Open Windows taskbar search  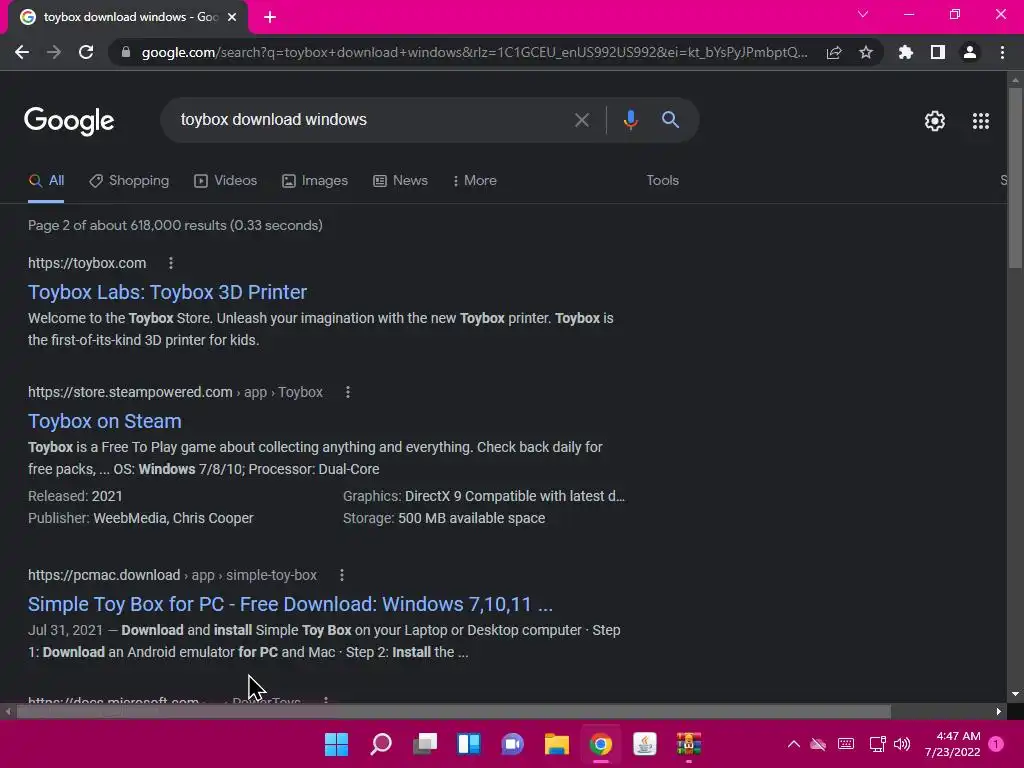point(381,744)
